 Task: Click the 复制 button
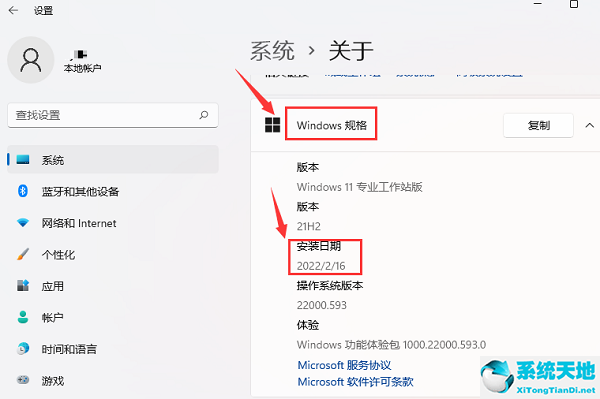tap(538, 125)
